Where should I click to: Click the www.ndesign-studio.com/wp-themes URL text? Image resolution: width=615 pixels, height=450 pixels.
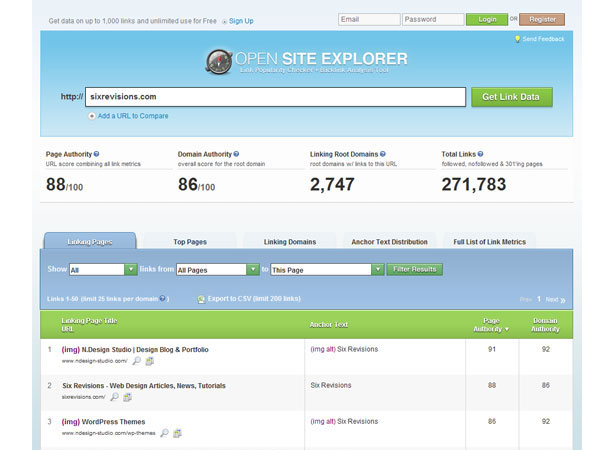pos(109,433)
